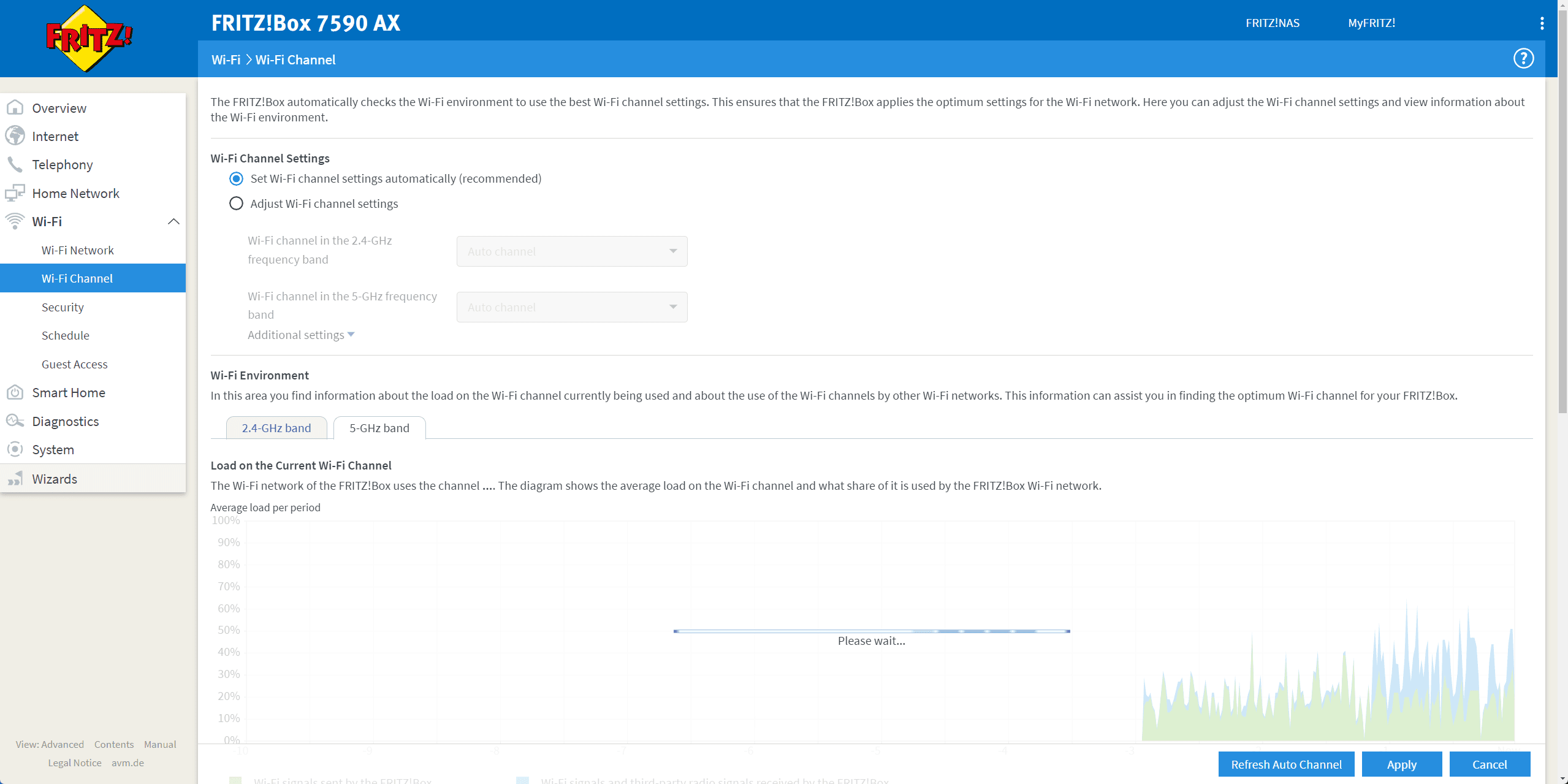The height and width of the screenshot is (784, 1568).
Task: Click the Diagnostics icon in sidebar
Action: click(x=15, y=421)
